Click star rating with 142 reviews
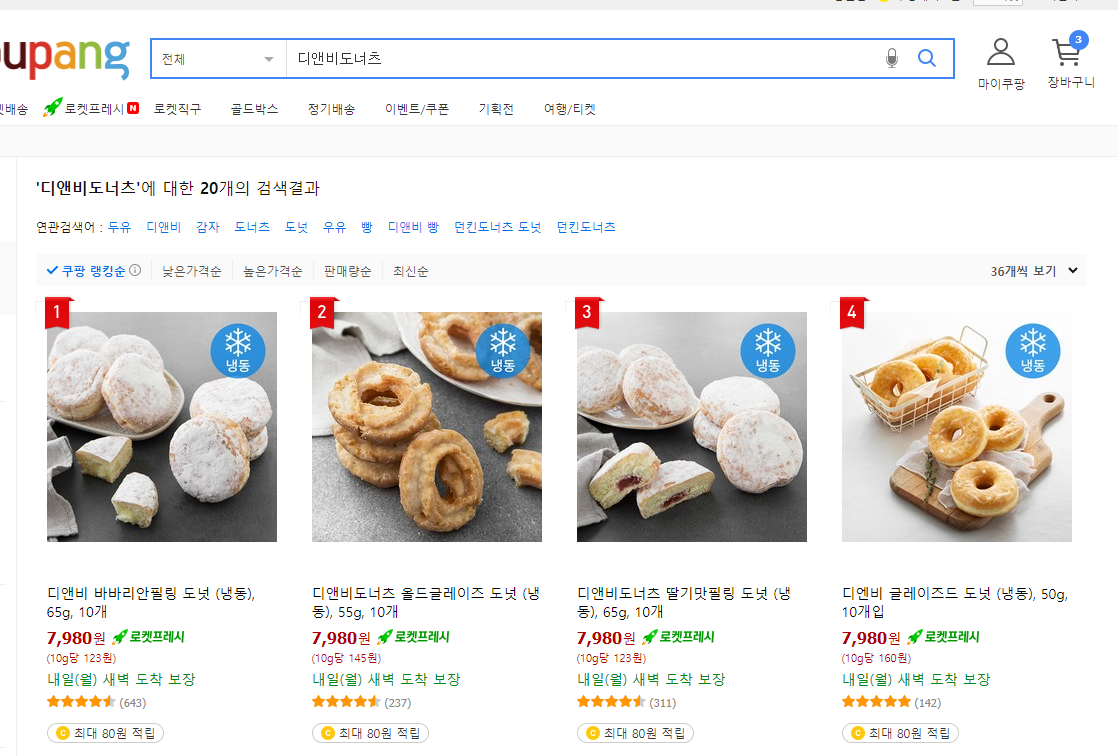The width and height of the screenshot is (1118, 756). [876, 702]
